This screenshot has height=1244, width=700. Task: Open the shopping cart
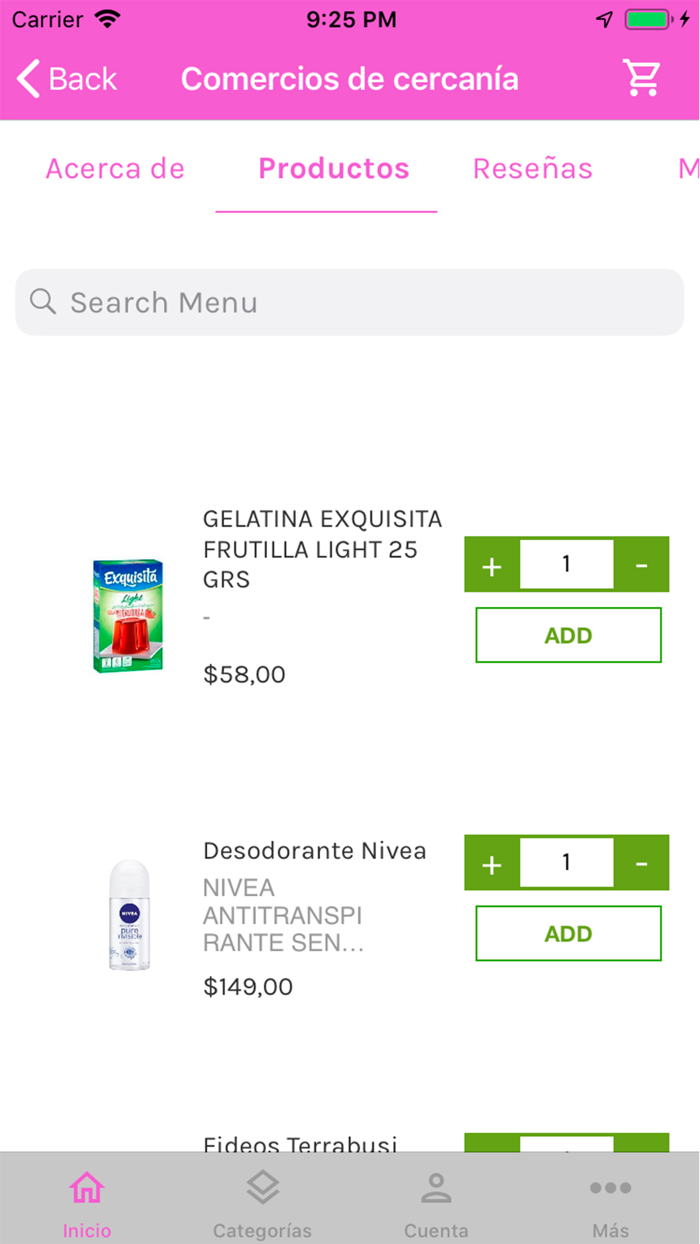(x=643, y=78)
